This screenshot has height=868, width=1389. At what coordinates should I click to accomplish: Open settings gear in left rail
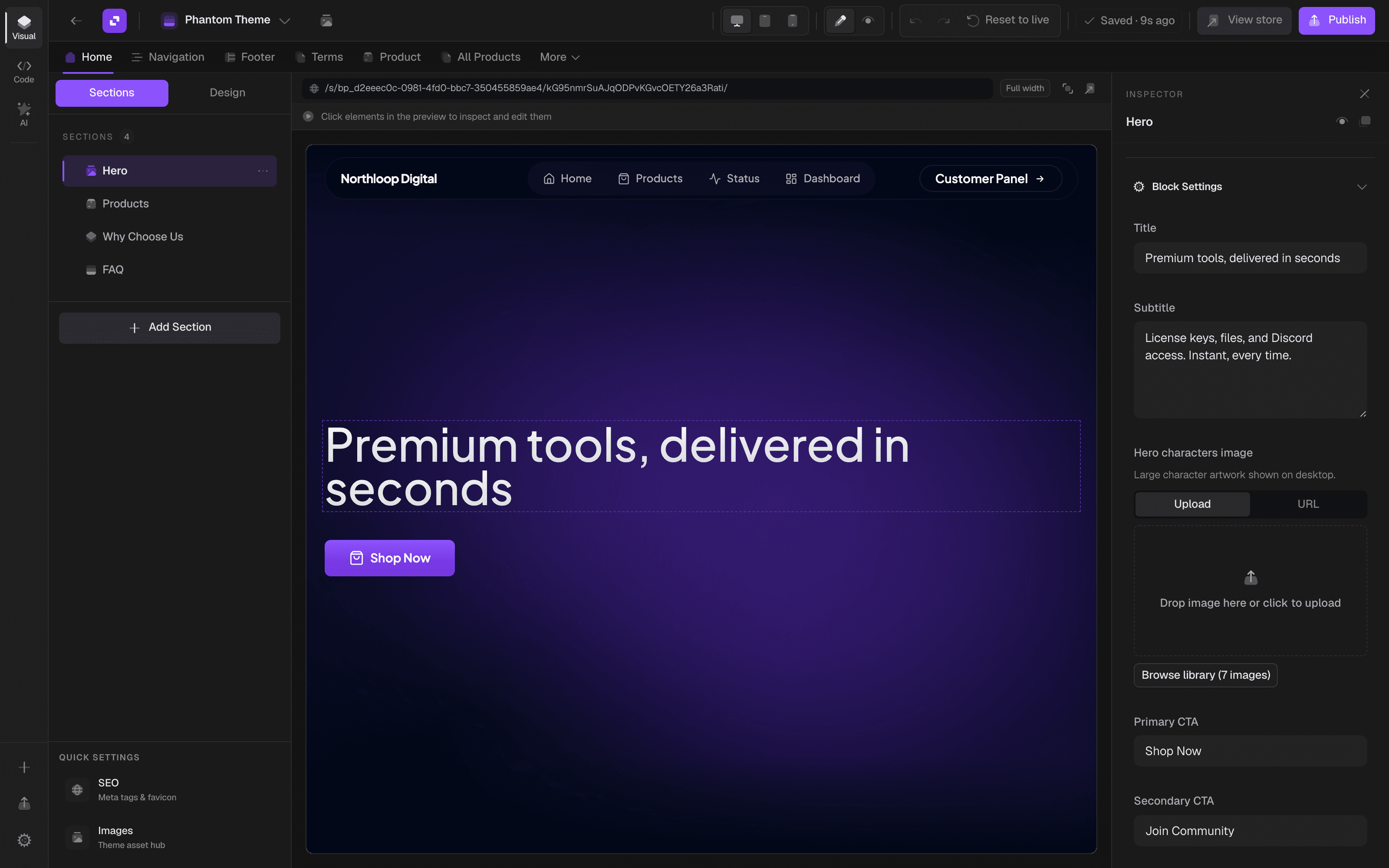pyautogui.click(x=24, y=841)
